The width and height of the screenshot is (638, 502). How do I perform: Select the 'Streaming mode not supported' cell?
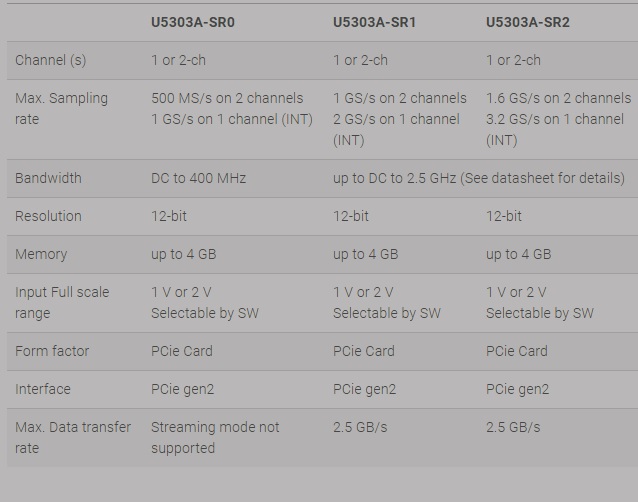point(215,437)
